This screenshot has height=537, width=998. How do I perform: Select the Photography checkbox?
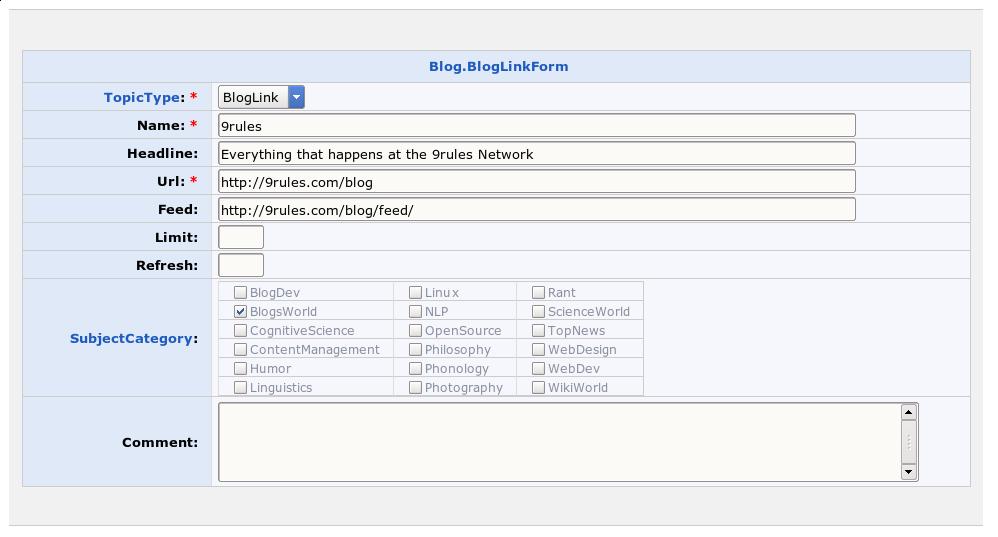click(415, 387)
